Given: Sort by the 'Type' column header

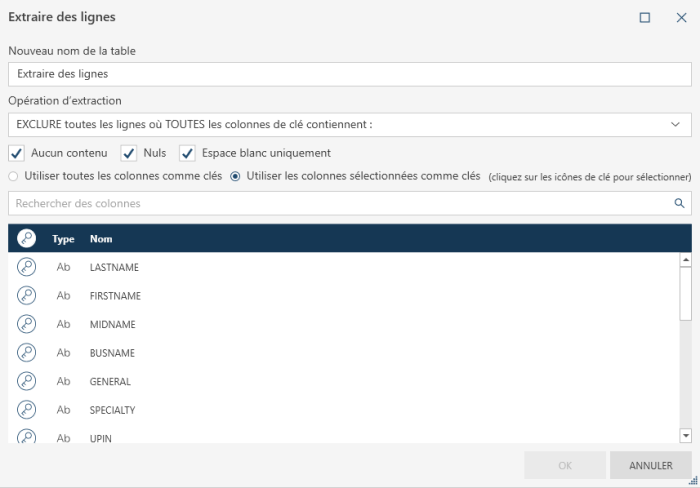Looking at the screenshot, I should 63,239.
